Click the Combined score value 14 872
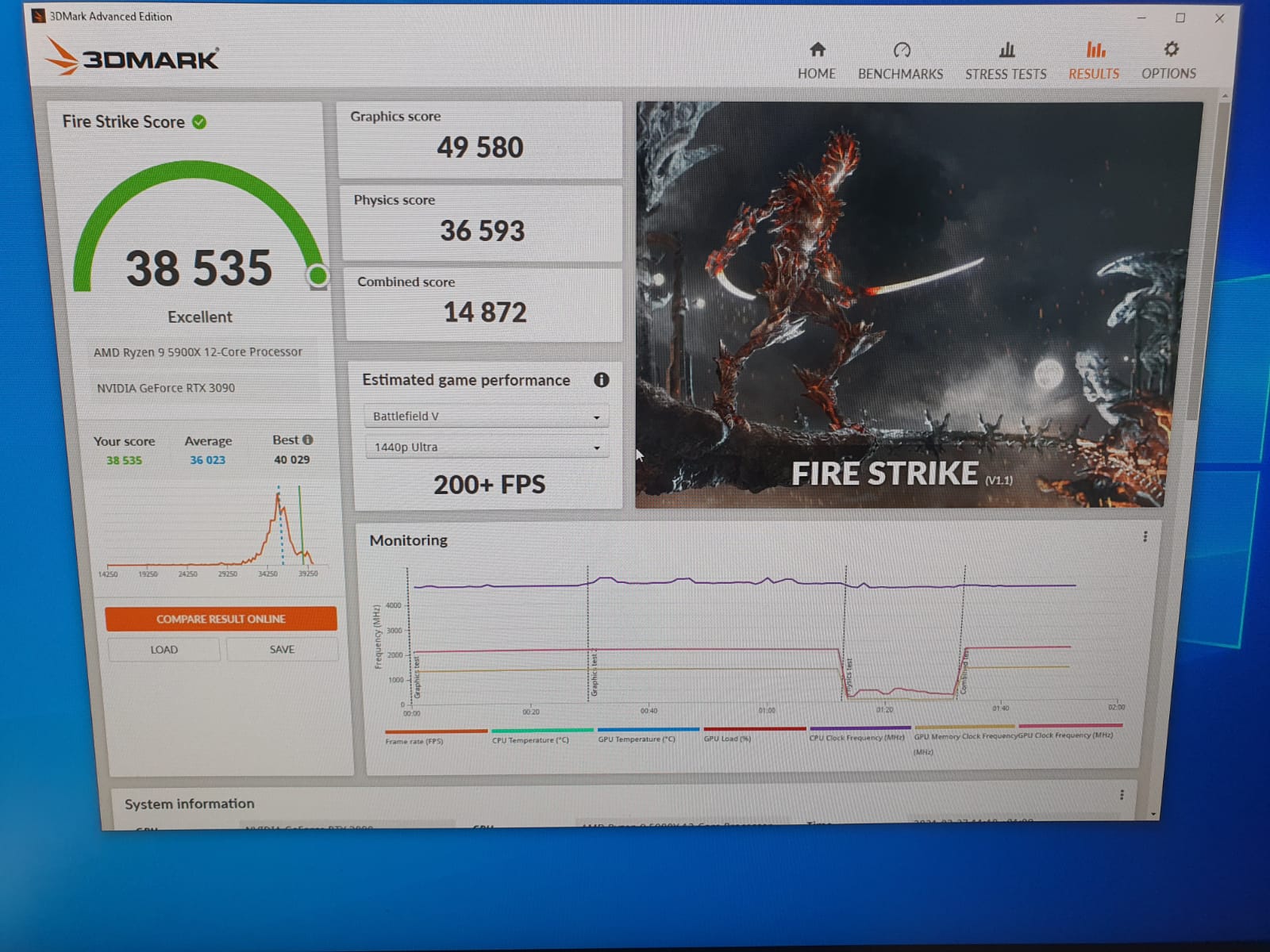The width and height of the screenshot is (1270, 952). (x=485, y=313)
